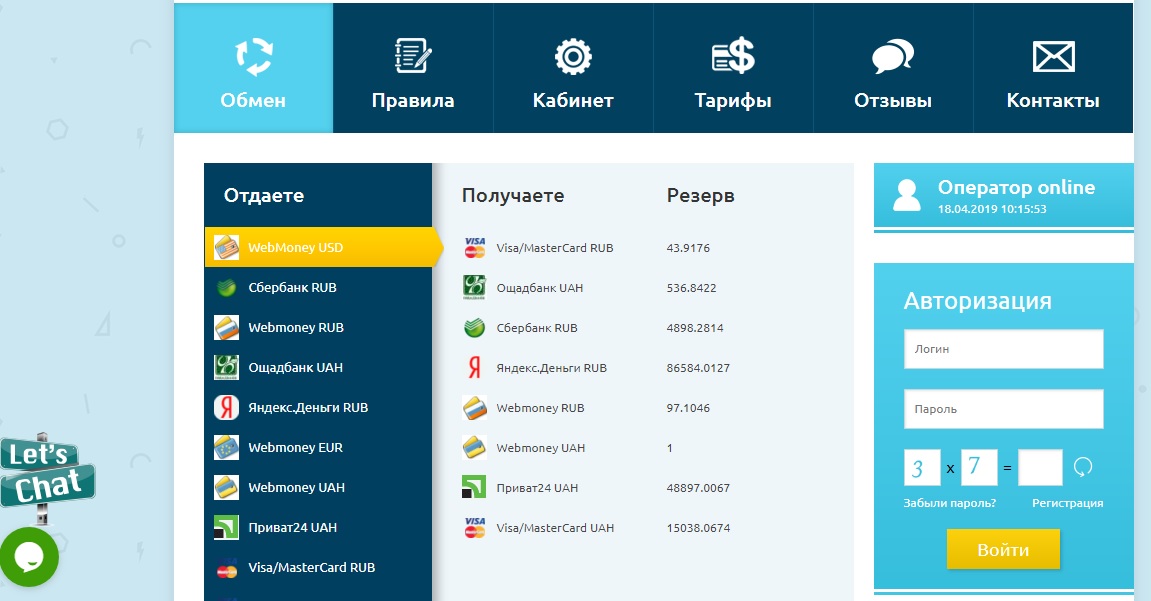Click the Пароль input field
Screen dimensions: 1151x601
point(1003,409)
